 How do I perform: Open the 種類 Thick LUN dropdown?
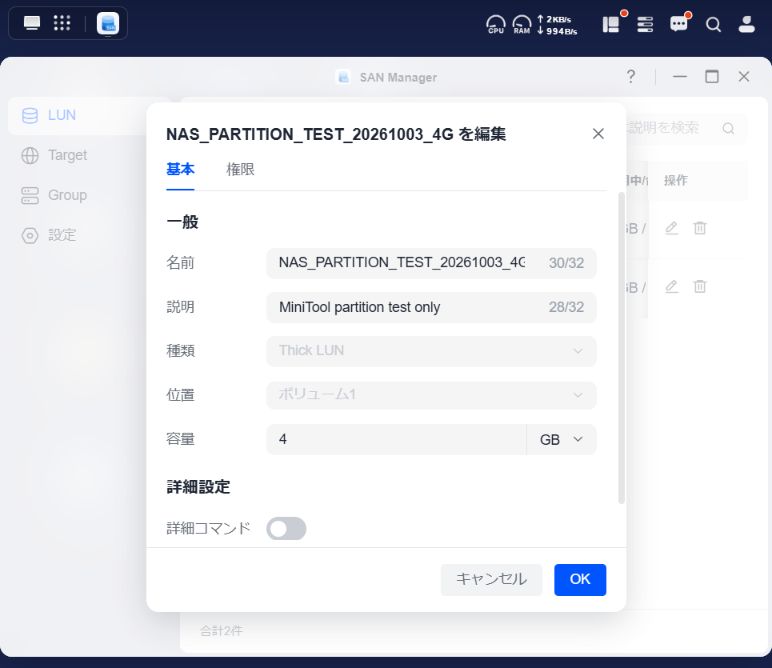[431, 351]
